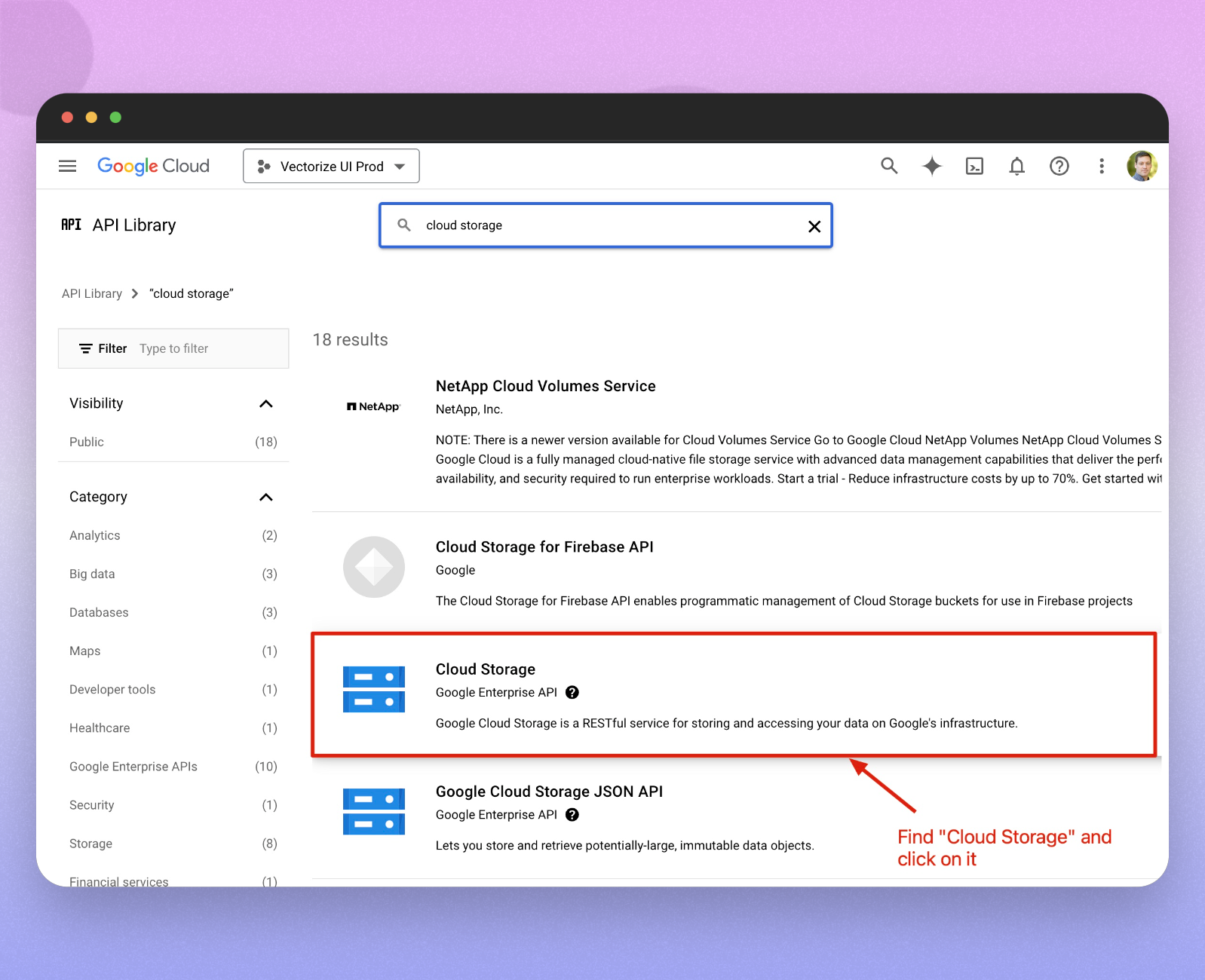Click the NetApp, Inc. publisher text

(x=469, y=409)
